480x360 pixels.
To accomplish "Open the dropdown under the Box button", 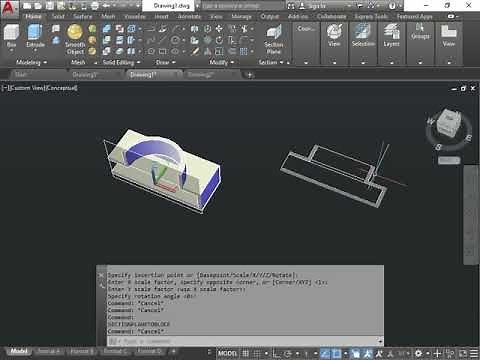I will point(11,51).
